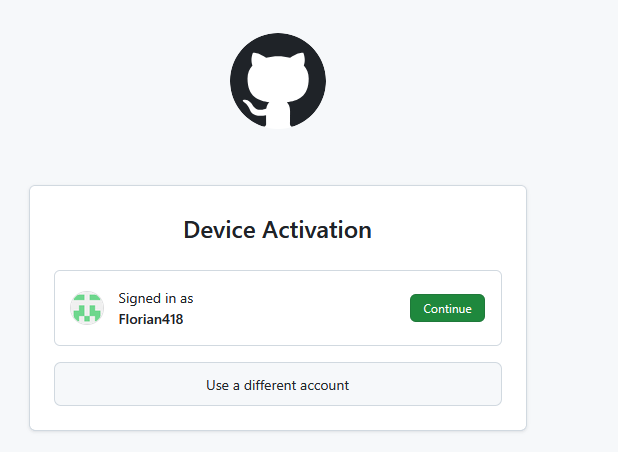Select Use a different account
This screenshot has width=618, height=452.
coord(277,384)
